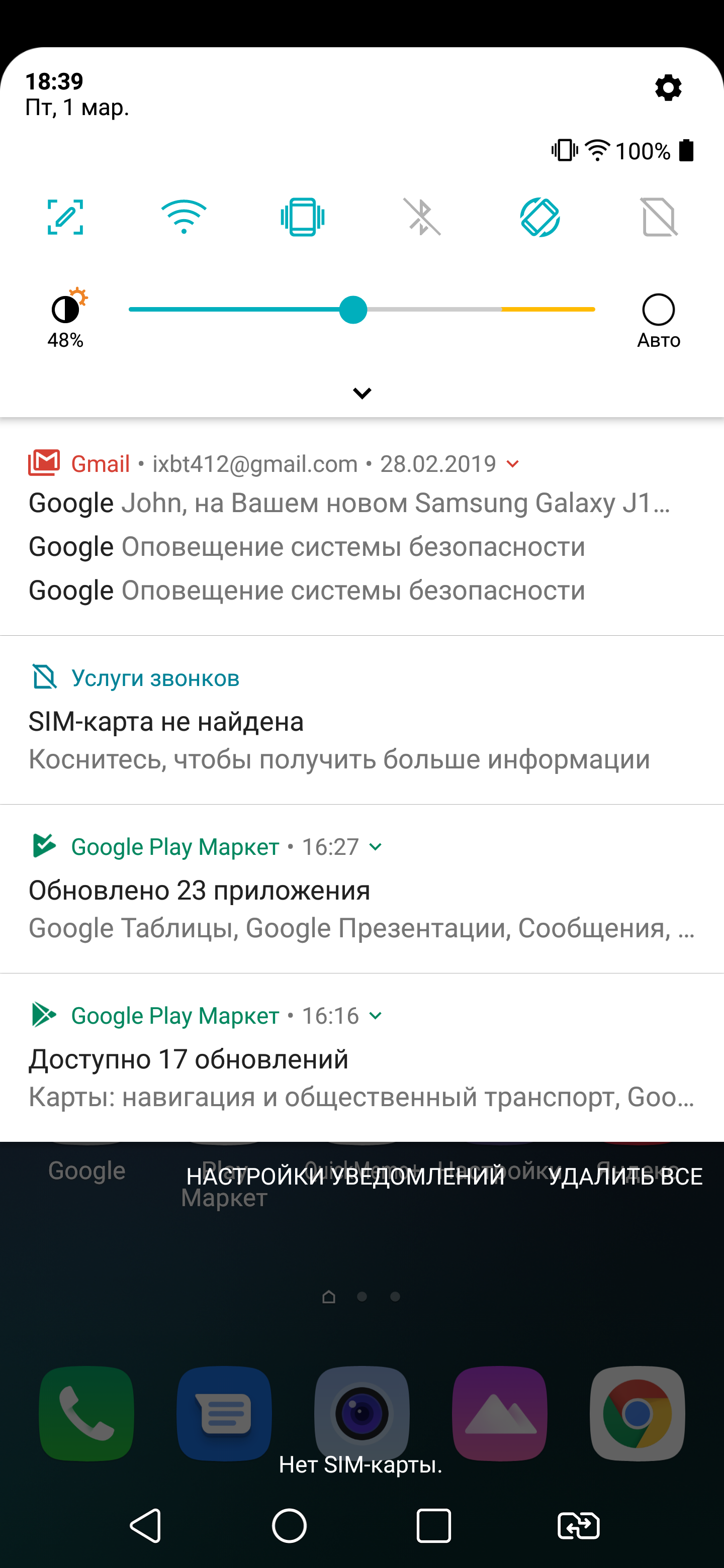Toggle the auto-rotate screen tile
The width and height of the screenshot is (724, 1568).
540,217
